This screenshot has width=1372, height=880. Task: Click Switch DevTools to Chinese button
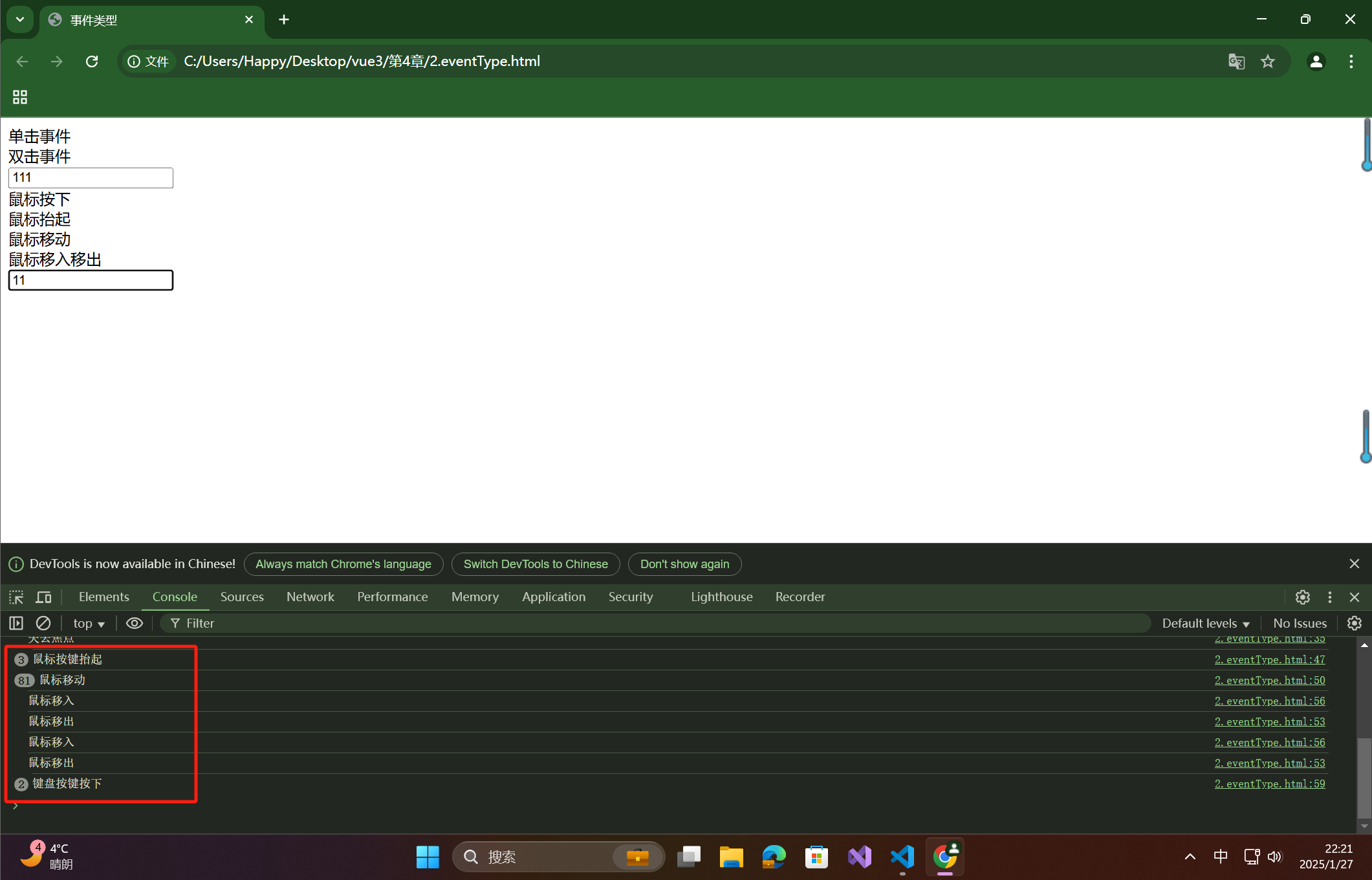tap(535, 564)
